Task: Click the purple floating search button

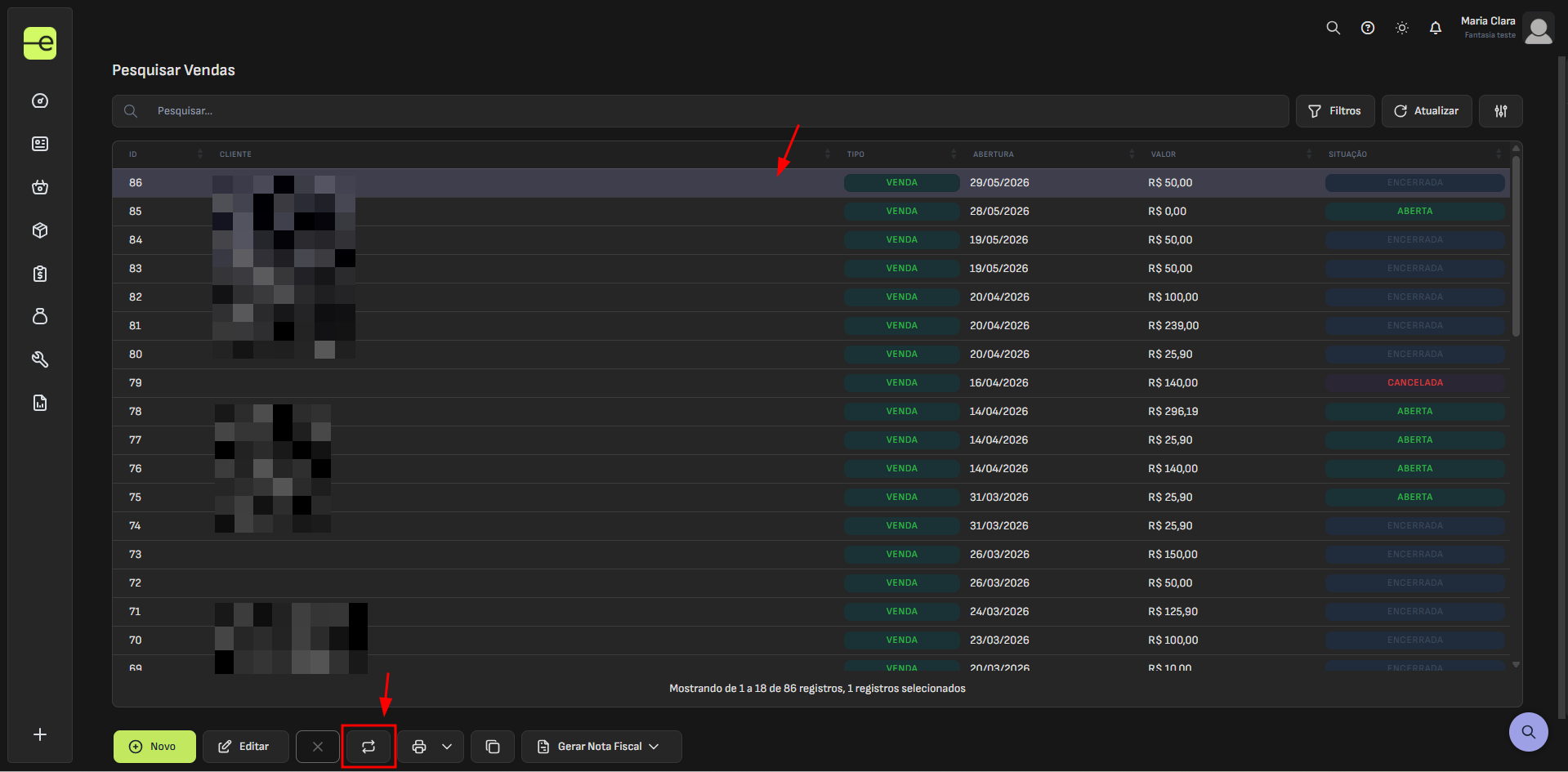Action: (x=1529, y=732)
